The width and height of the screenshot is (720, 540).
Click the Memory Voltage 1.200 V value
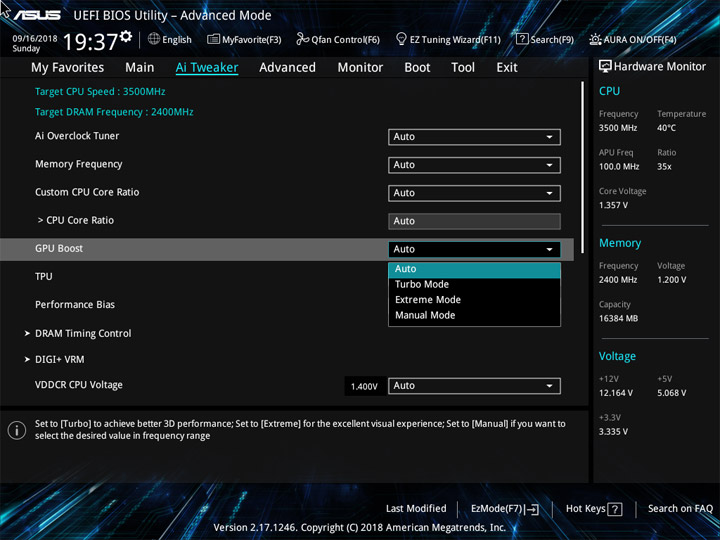(x=672, y=280)
